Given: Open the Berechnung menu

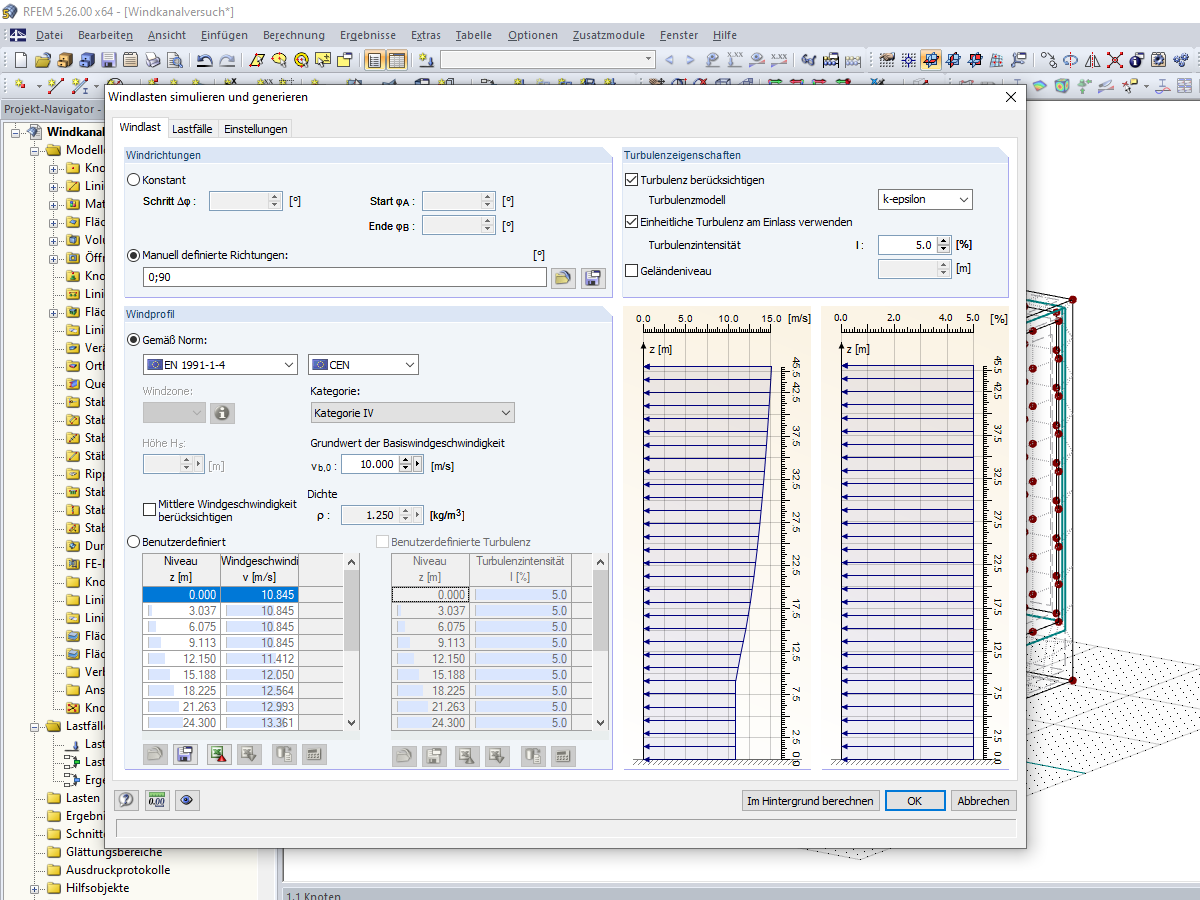Looking at the screenshot, I should pyautogui.click(x=293, y=35).
